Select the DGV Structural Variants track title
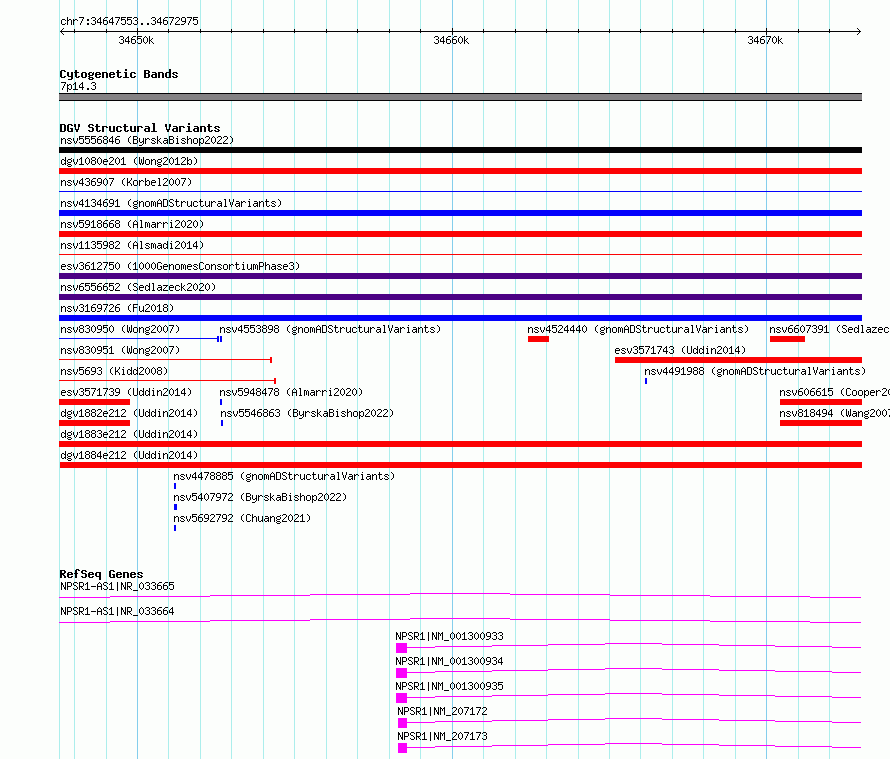890x759 pixels. tap(140, 128)
